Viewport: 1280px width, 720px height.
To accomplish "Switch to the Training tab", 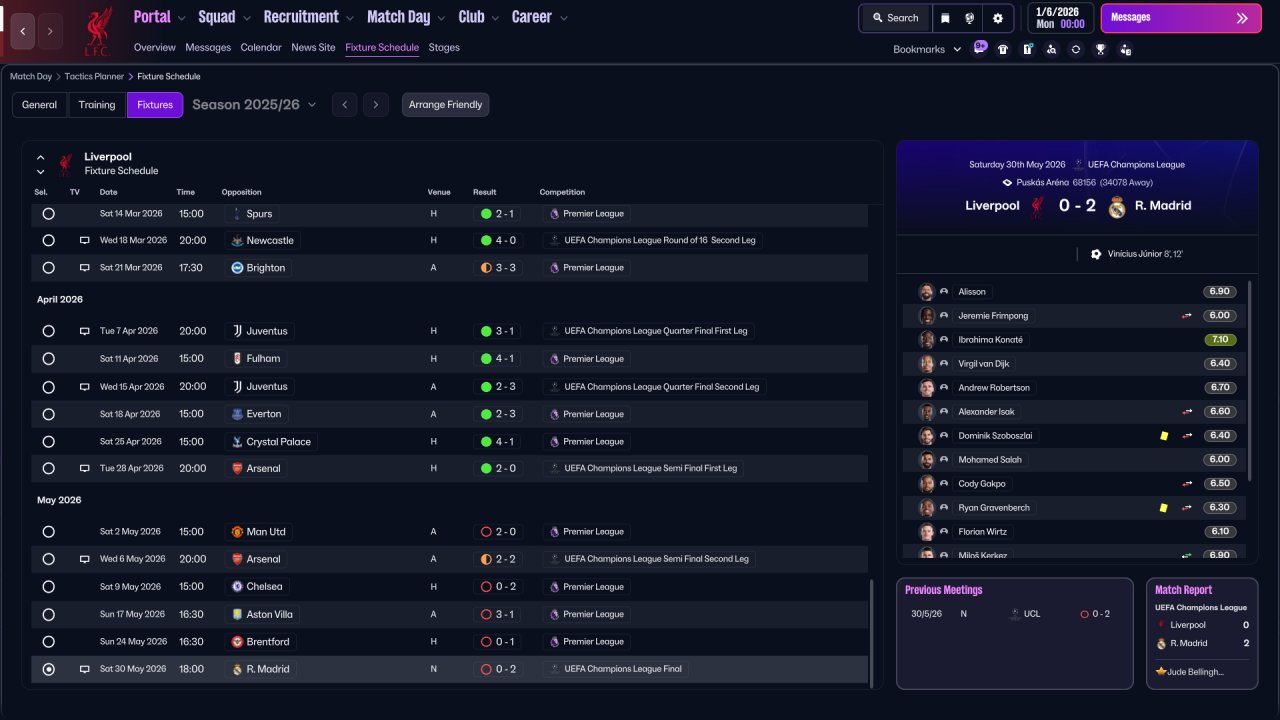I will point(97,105).
